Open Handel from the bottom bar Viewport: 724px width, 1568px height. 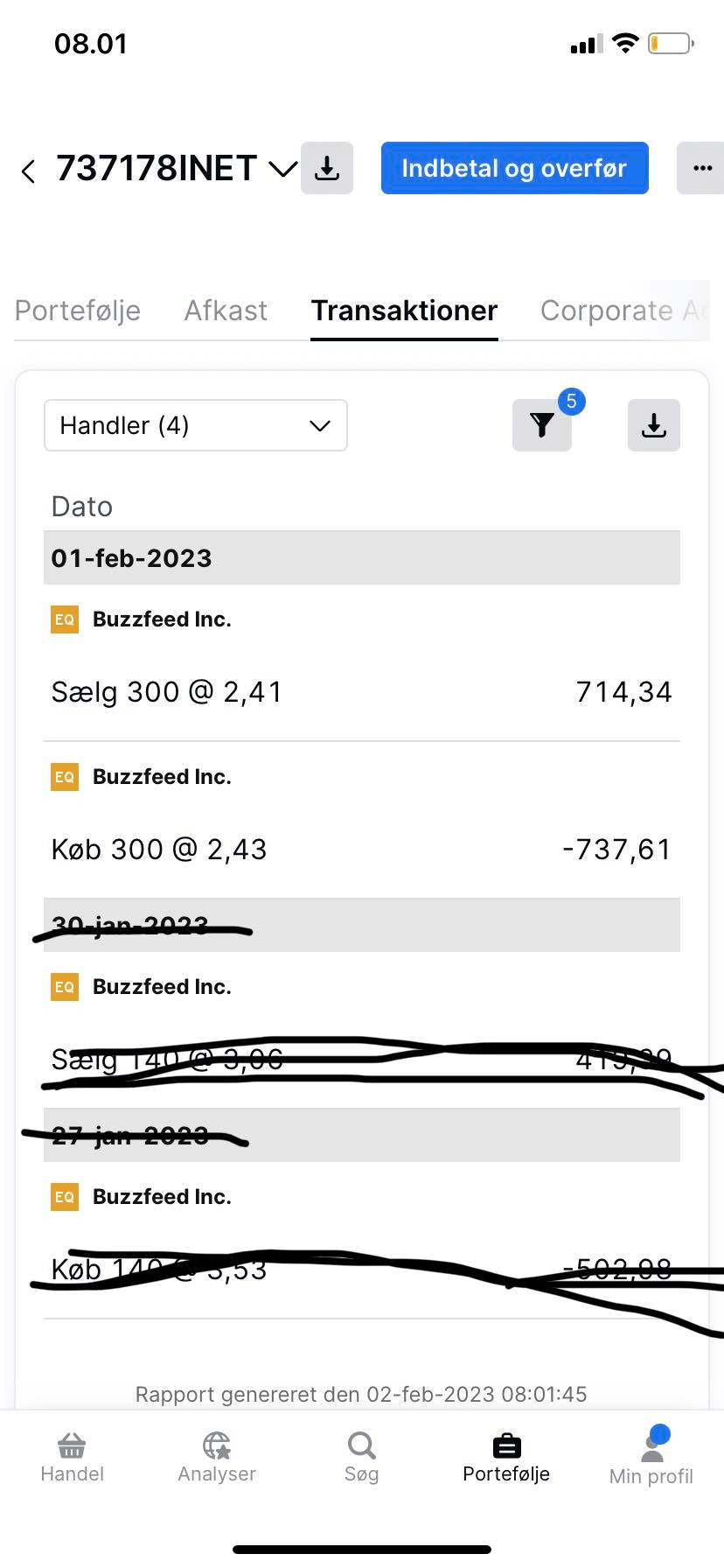pos(72,1457)
